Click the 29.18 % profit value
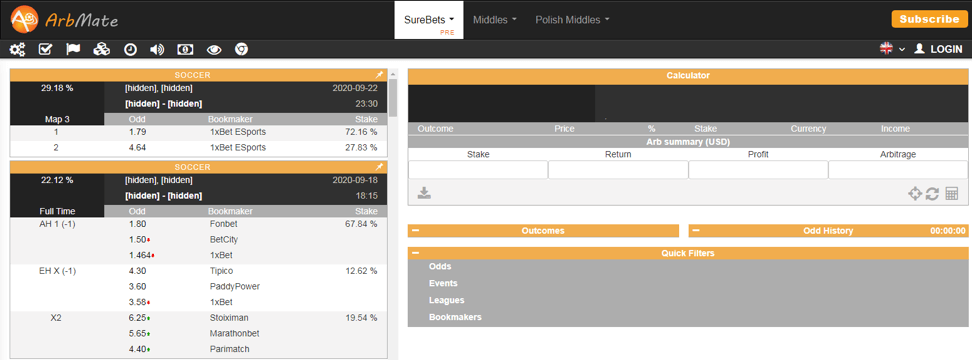Screen dimensions: 972x360 pos(57,88)
